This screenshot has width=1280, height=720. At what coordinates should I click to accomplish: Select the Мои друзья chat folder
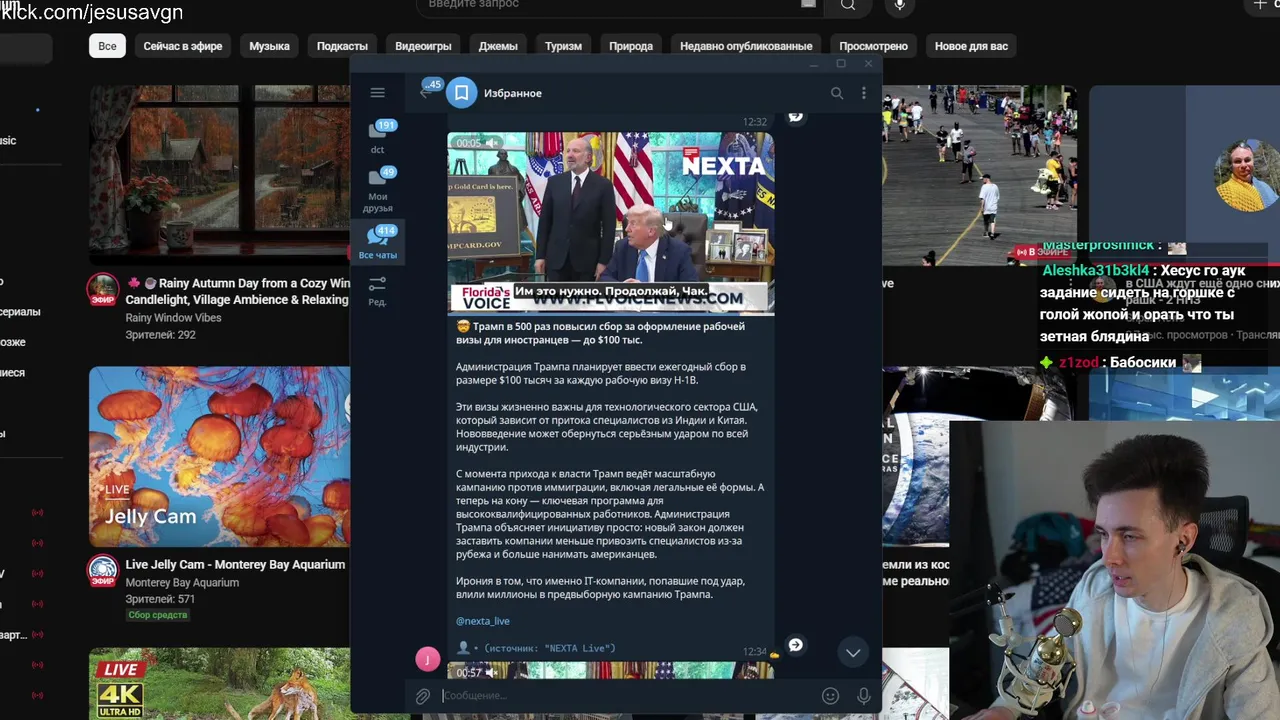[378, 190]
